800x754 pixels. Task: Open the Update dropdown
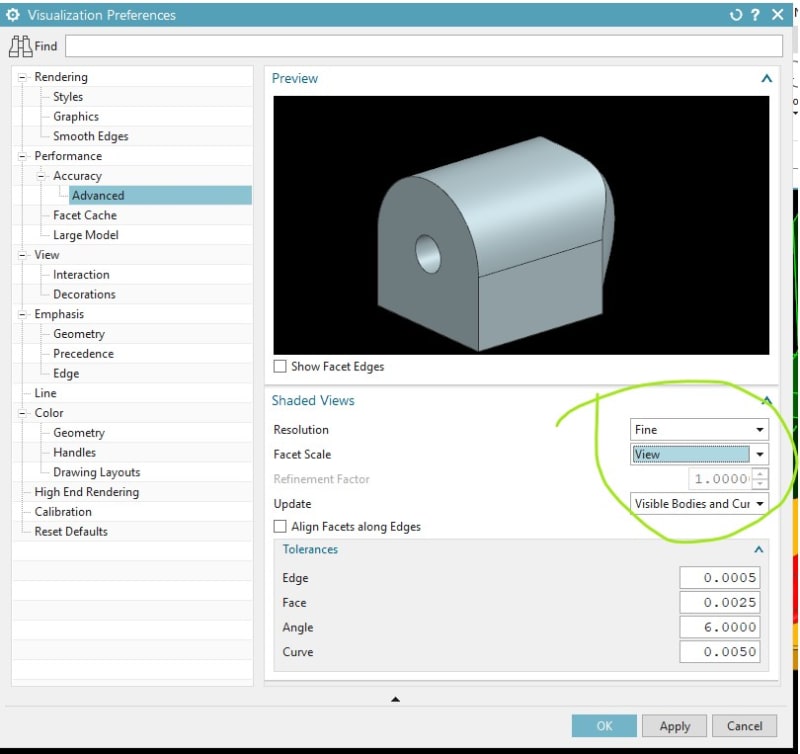tap(699, 504)
